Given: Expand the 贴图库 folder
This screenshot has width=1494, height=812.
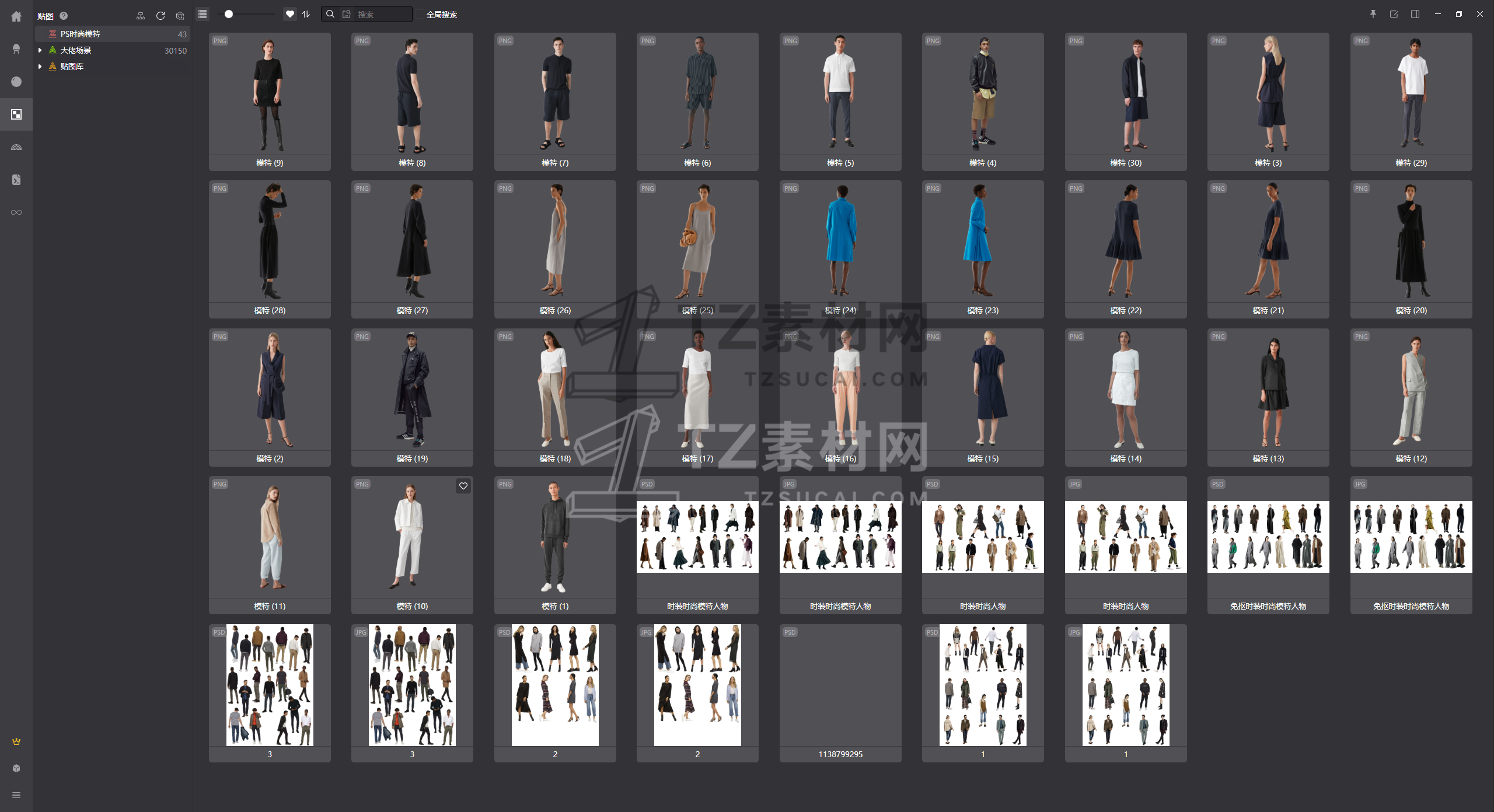Looking at the screenshot, I should [x=40, y=66].
